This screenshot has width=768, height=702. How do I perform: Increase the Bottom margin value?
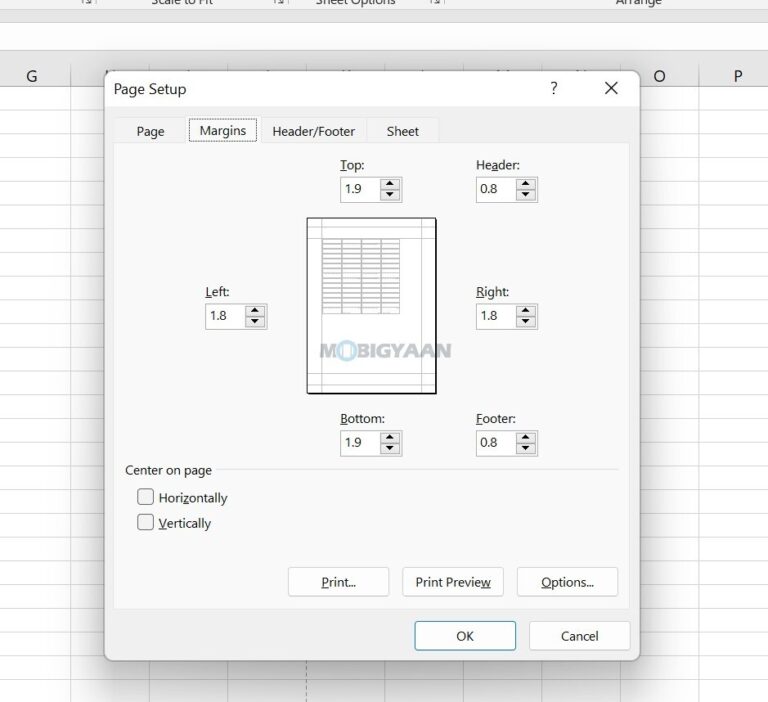point(390,437)
